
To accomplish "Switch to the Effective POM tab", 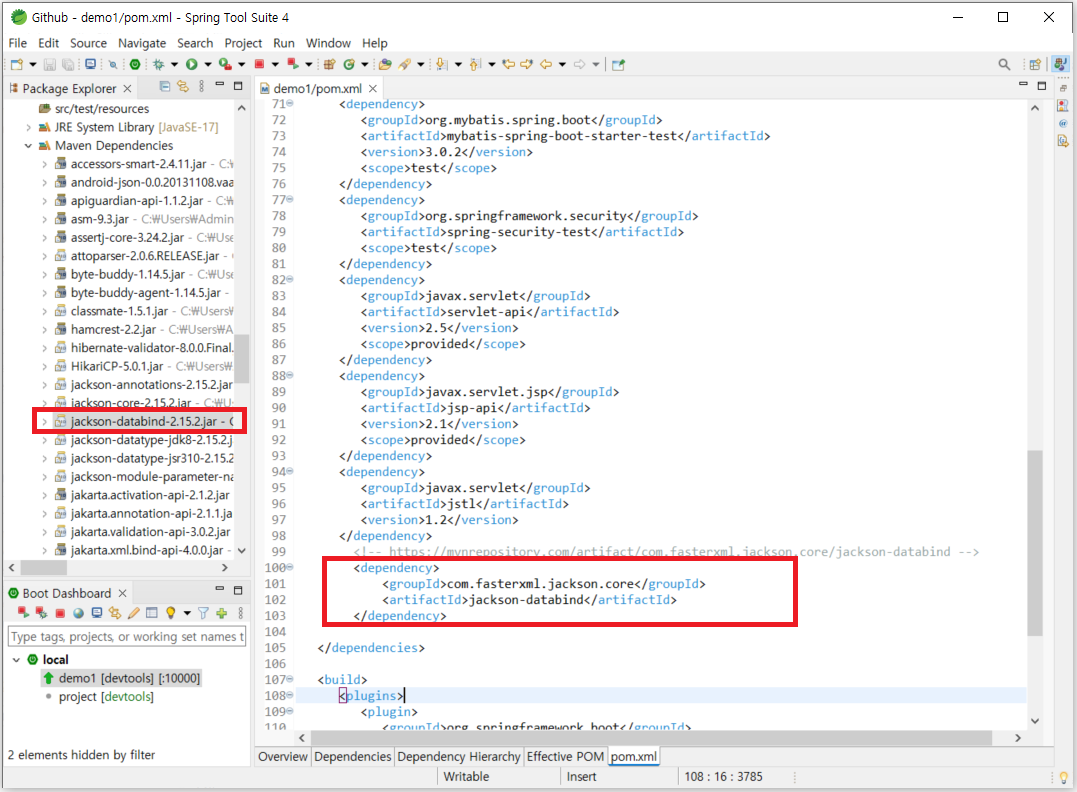I will coord(565,756).
